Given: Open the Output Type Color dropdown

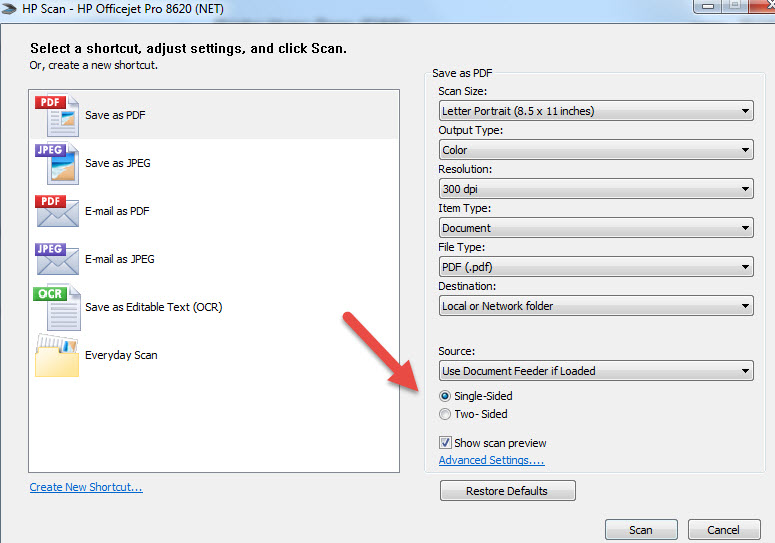Looking at the screenshot, I should coord(596,150).
